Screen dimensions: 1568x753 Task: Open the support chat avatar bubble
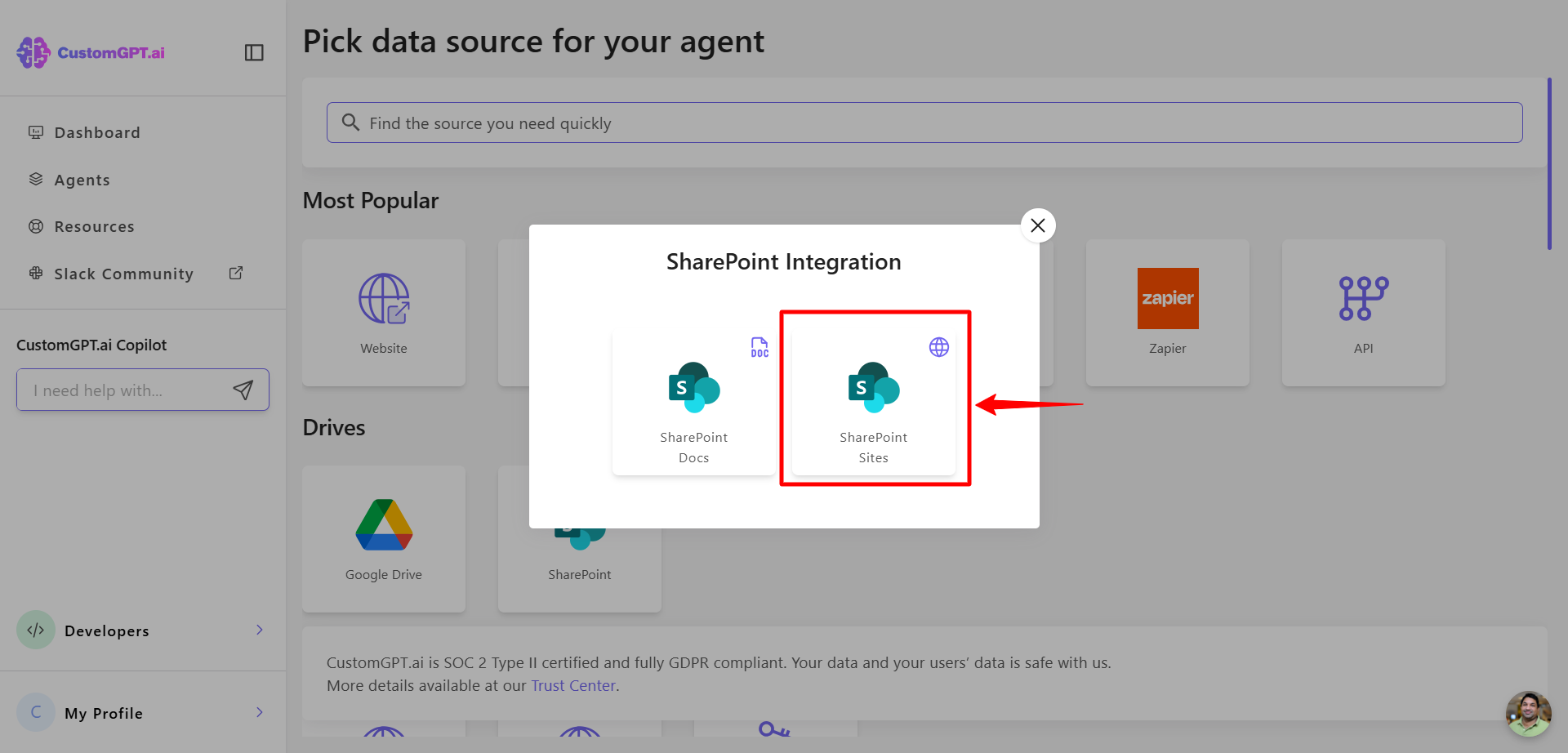[1529, 714]
